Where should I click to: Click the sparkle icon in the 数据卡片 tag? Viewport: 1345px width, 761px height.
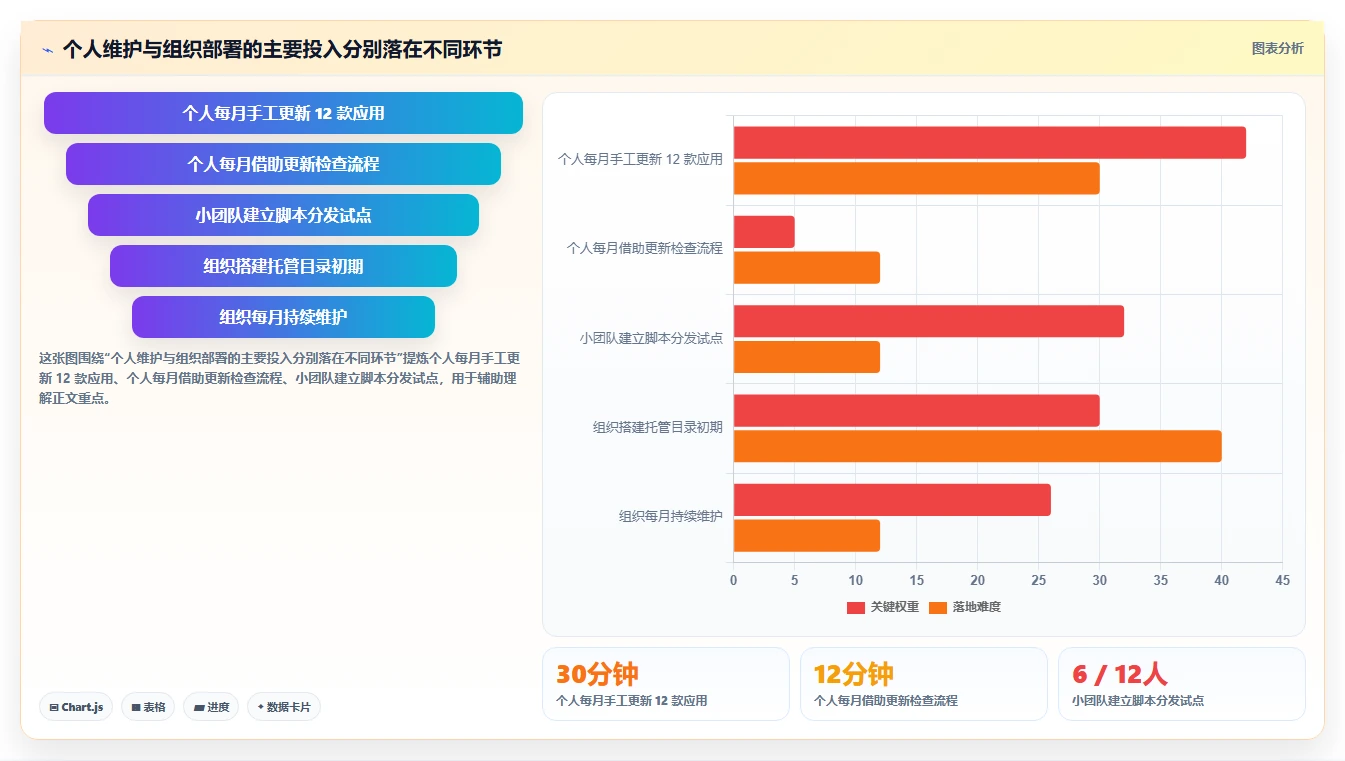[x=261, y=707]
